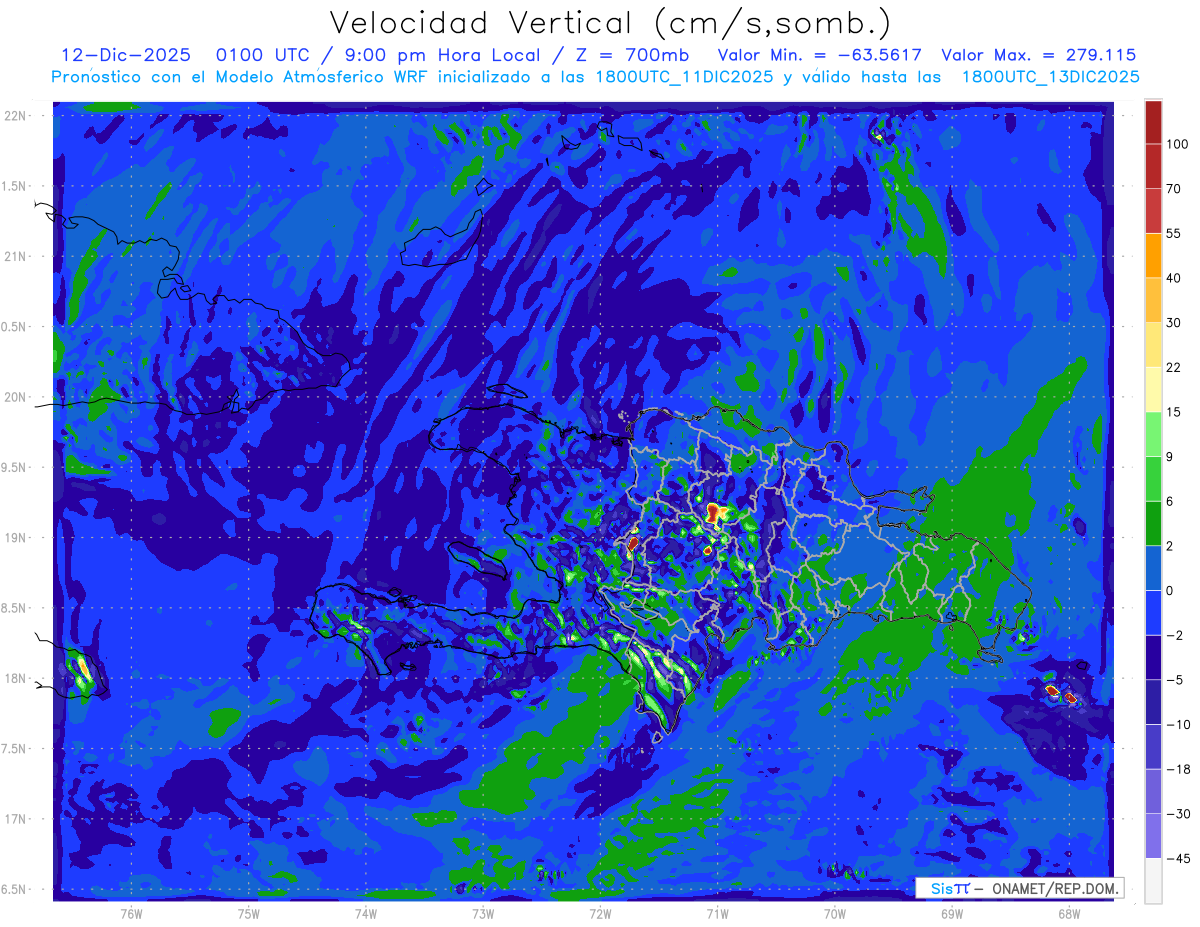Pick the colorbar swatch between -18 and -10

coord(1153,746)
